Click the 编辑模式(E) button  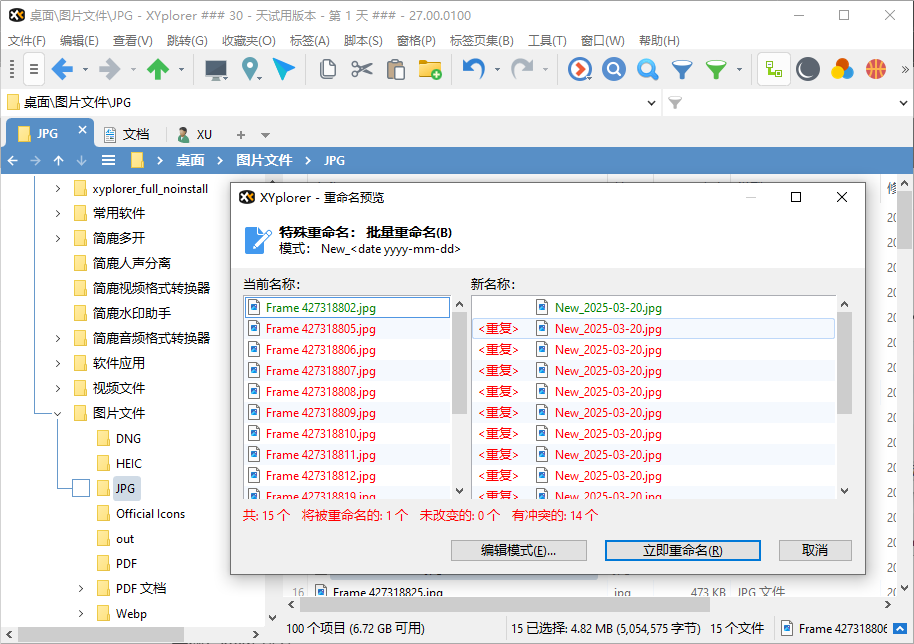point(519,550)
